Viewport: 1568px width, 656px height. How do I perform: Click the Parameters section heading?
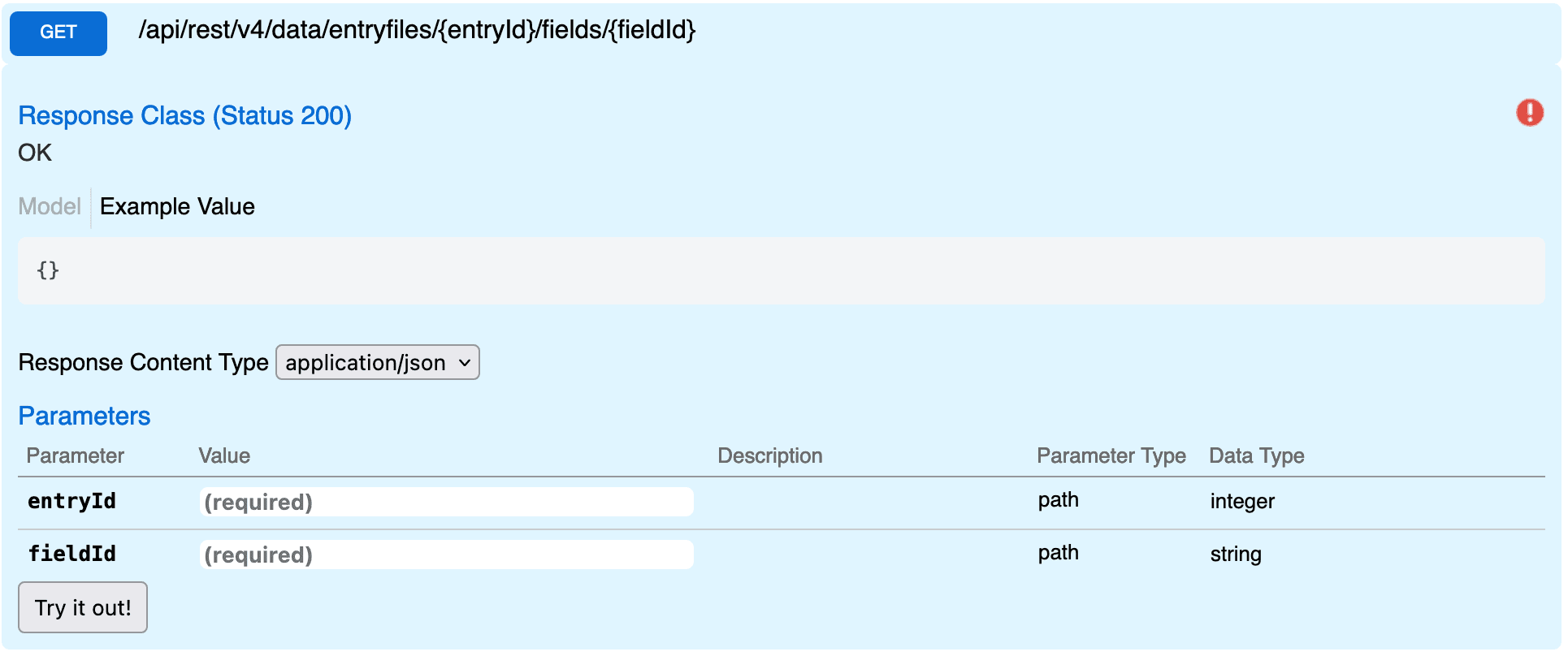coord(84,416)
